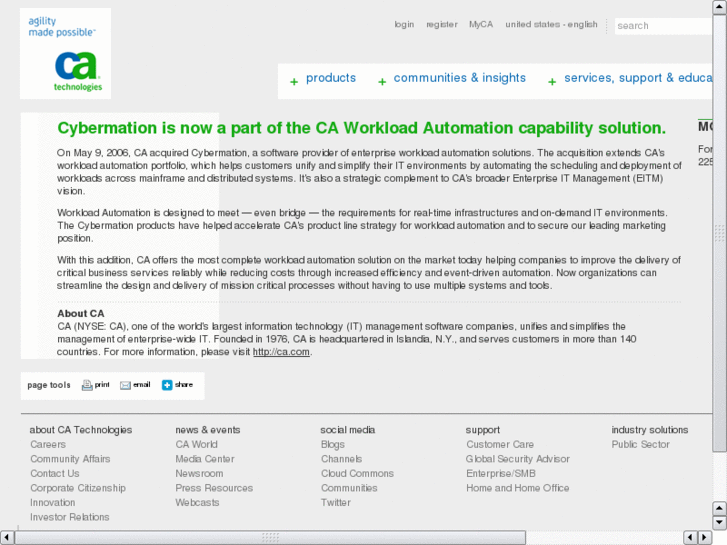Open communities & insights menu

(x=459, y=78)
